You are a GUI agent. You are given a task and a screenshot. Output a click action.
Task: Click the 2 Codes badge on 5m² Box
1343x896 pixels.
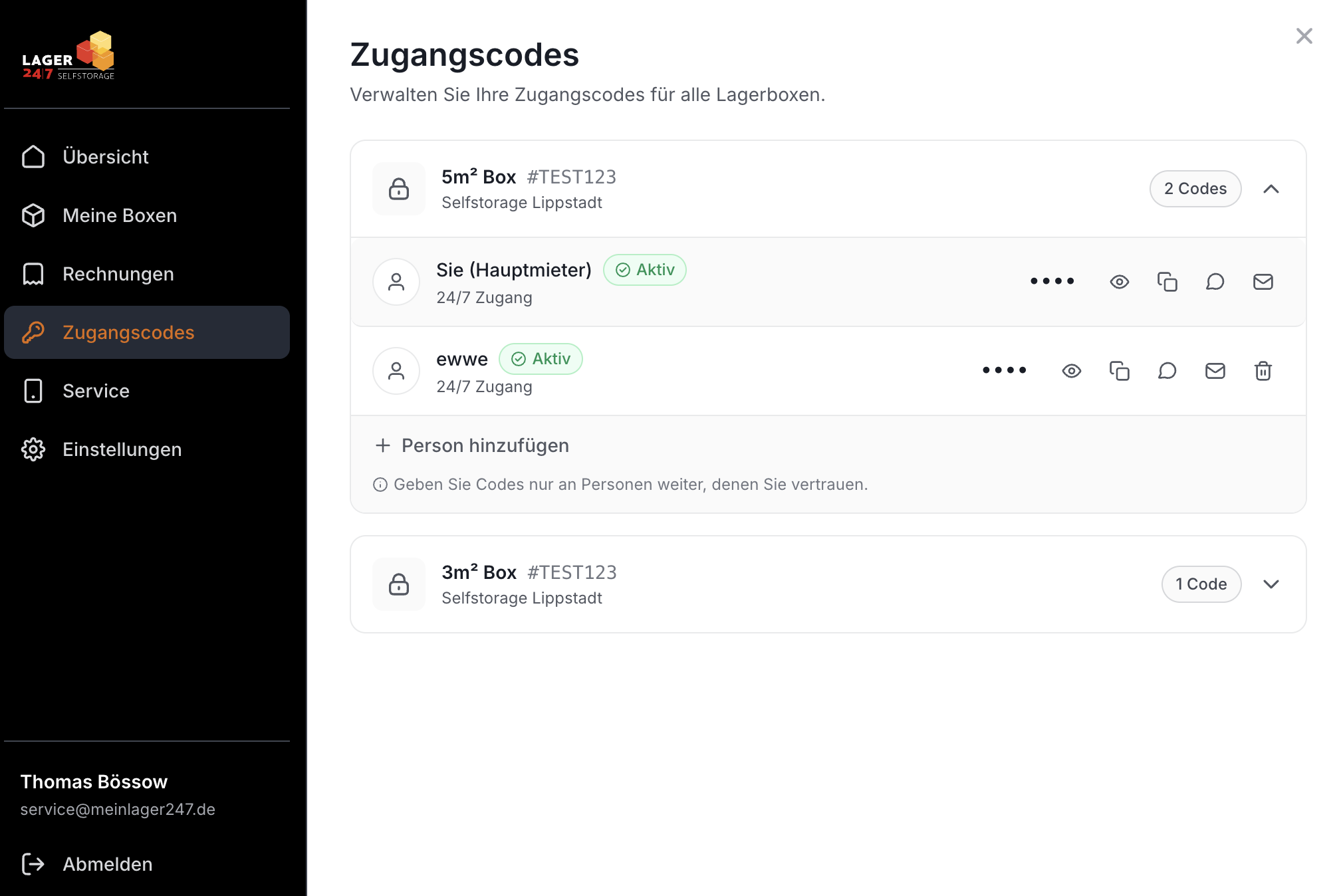click(x=1195, y=189)
